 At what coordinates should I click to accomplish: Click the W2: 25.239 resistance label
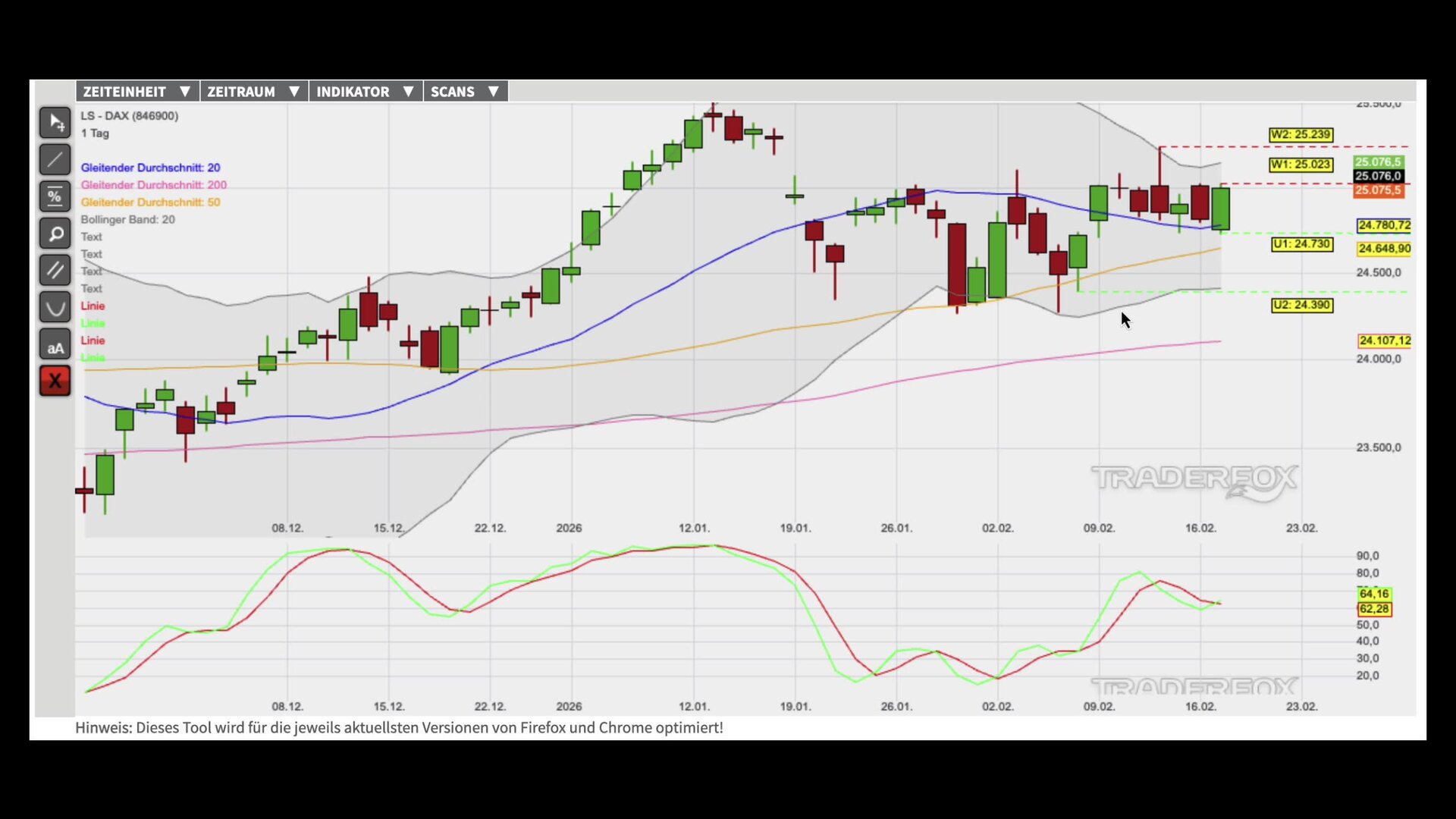tap(1301, 135)
